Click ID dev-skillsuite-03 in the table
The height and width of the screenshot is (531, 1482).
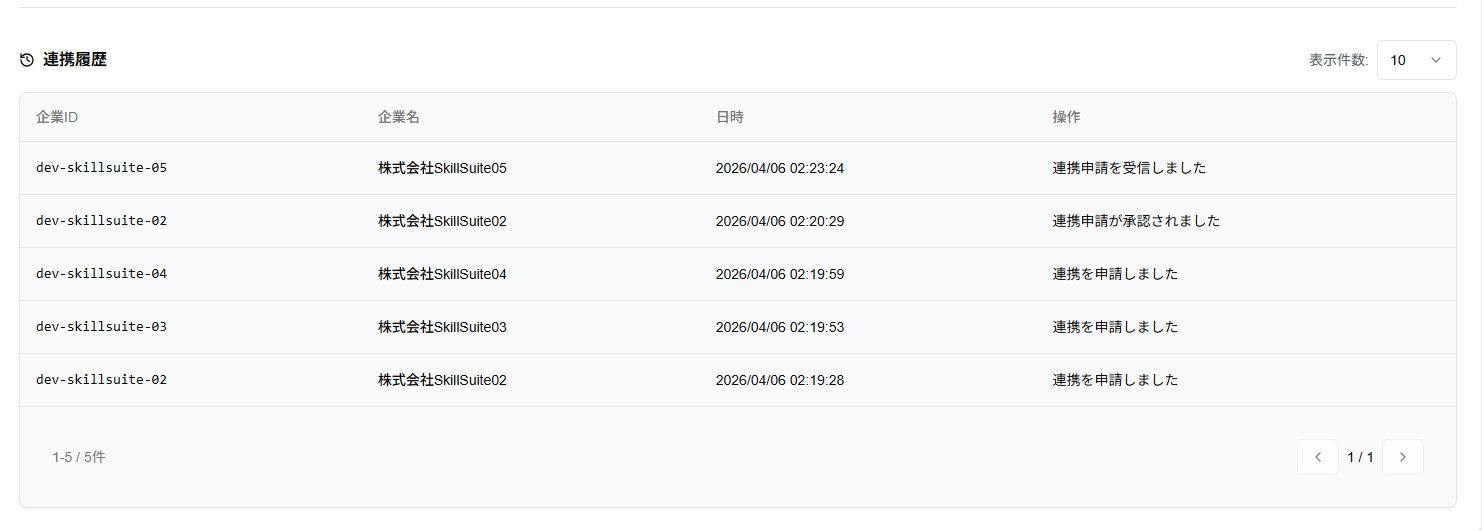101,327
